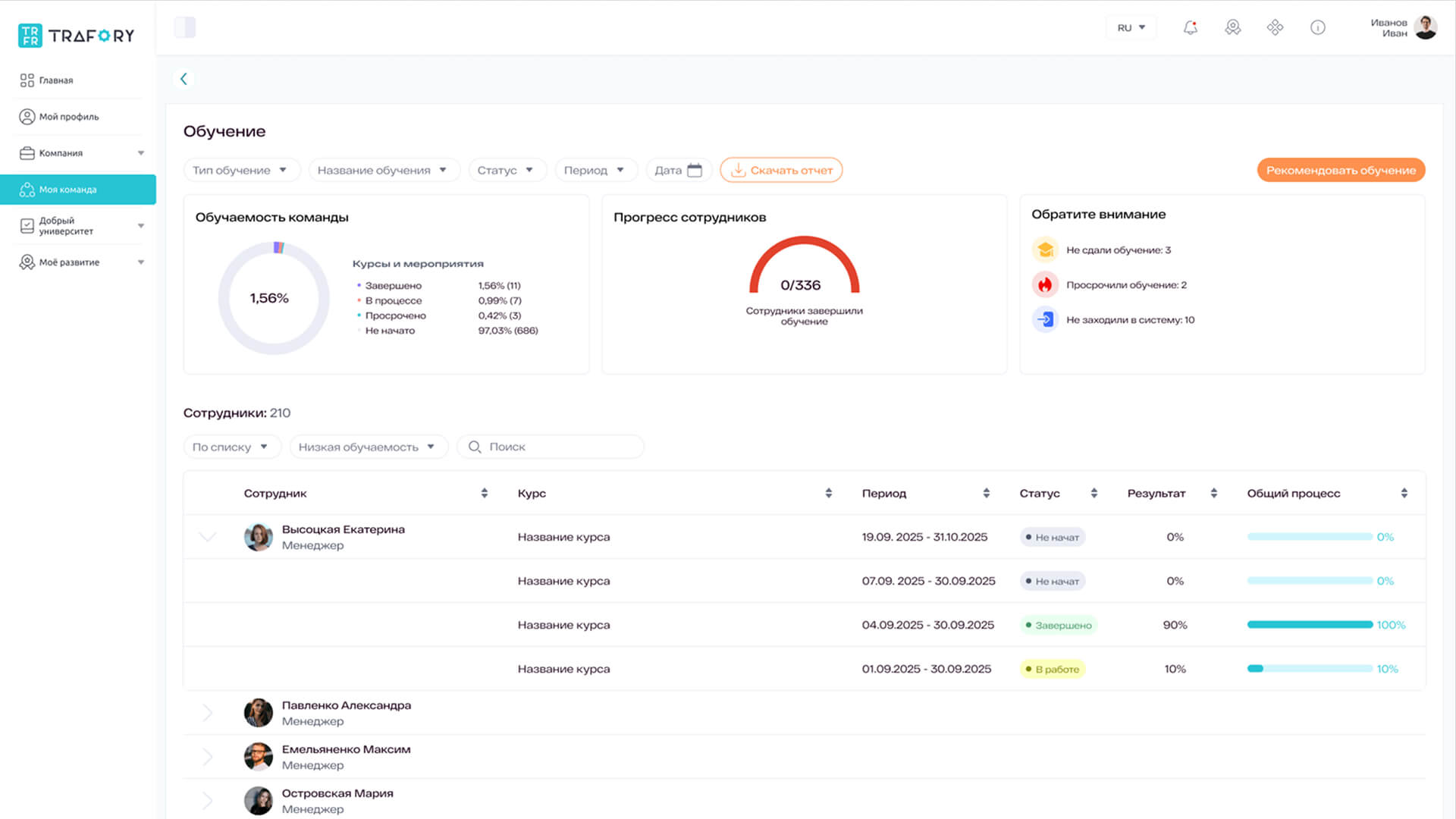This screenshot has height=819, width=1456.
Task: Toggle the sidebar collapse button
Action: [185, 28]
